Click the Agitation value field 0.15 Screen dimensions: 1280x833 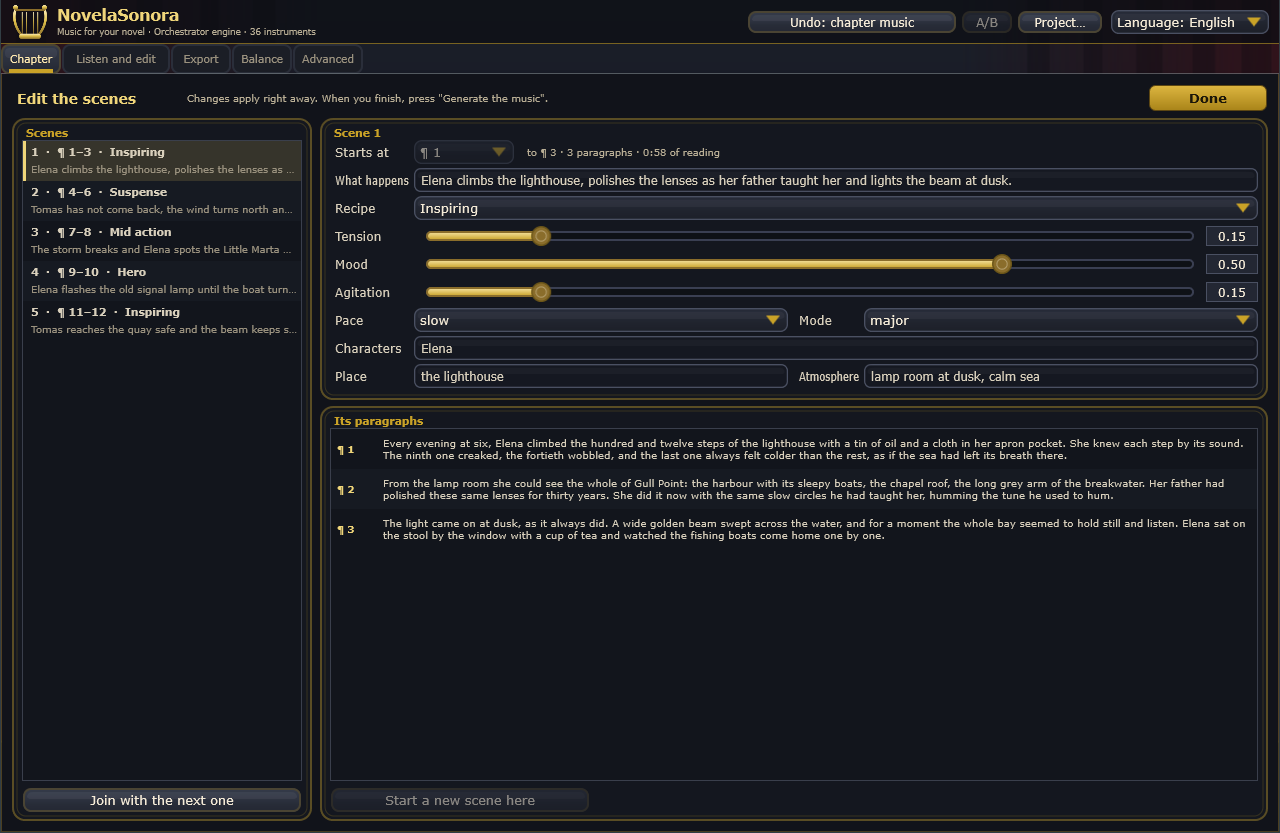(x=1232, y=292)
